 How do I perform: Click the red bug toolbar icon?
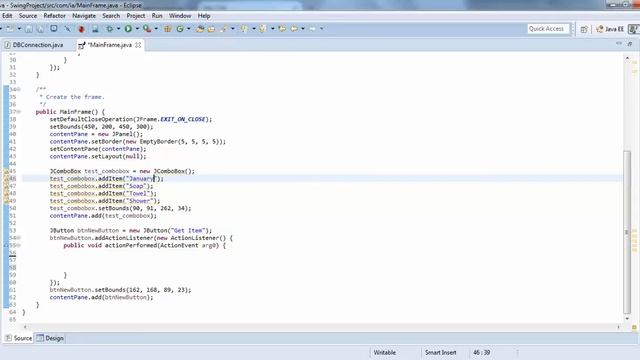81,29
